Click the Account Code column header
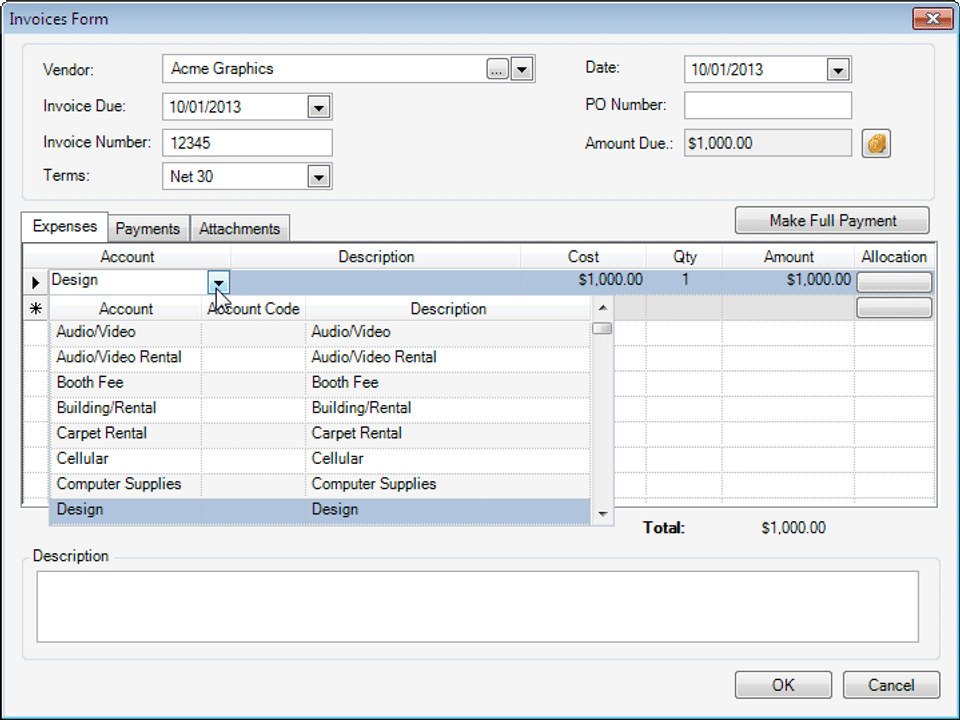960x720 pixels. (253, 309)
